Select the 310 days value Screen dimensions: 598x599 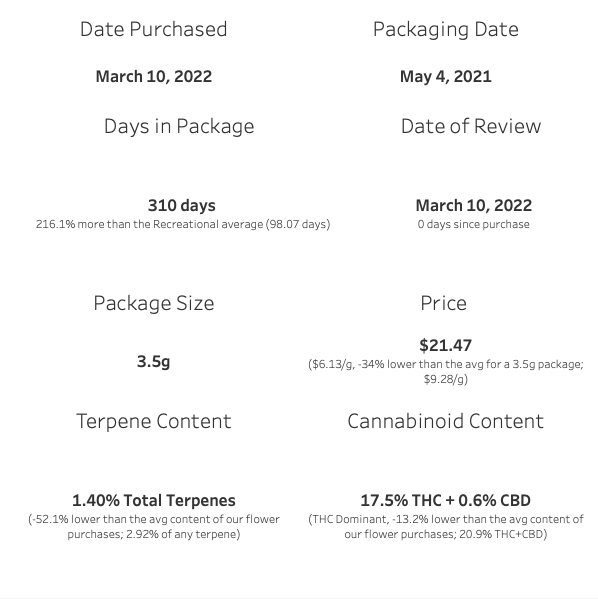(182, 206)
